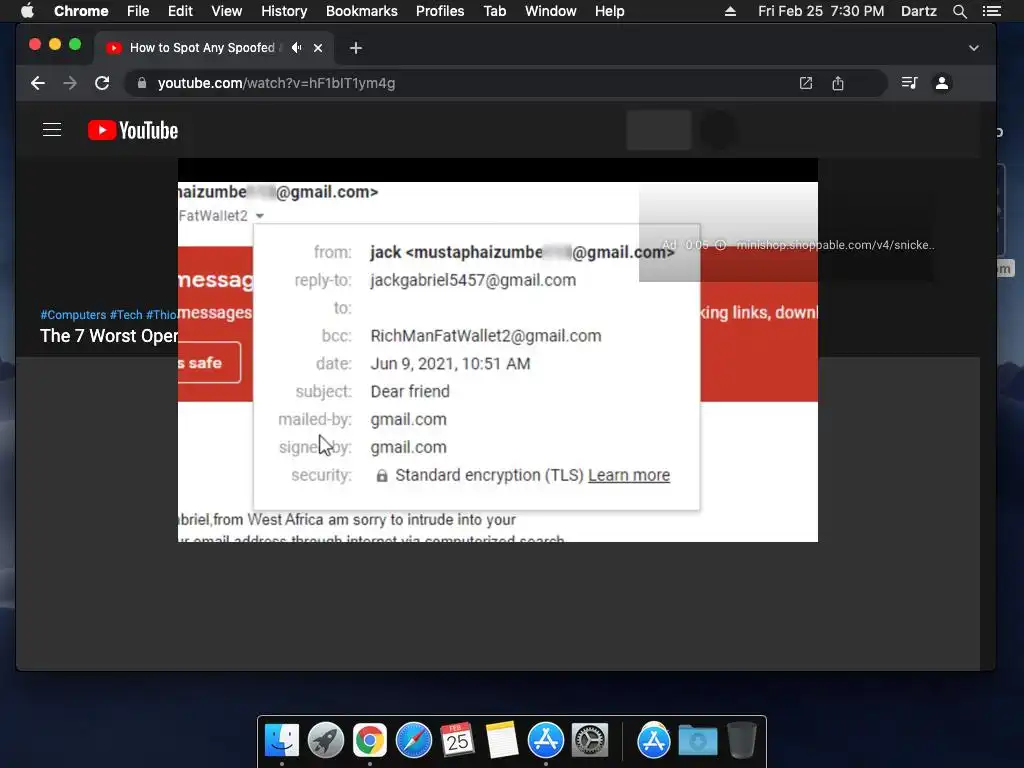Open the Apple menu
The image size is (1024, 768).
(27, 11)
